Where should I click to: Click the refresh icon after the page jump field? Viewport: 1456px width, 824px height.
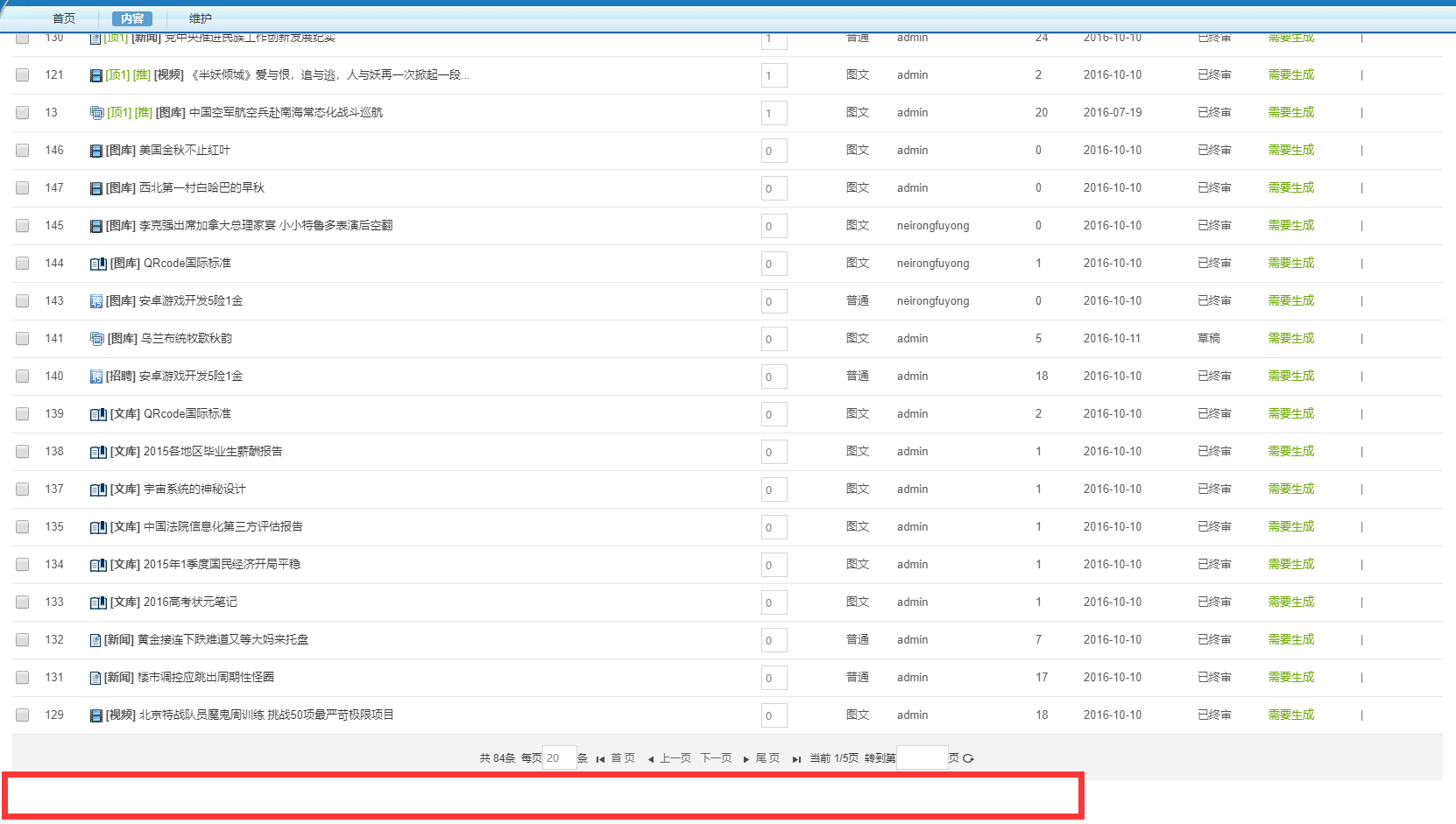point(968,758)
